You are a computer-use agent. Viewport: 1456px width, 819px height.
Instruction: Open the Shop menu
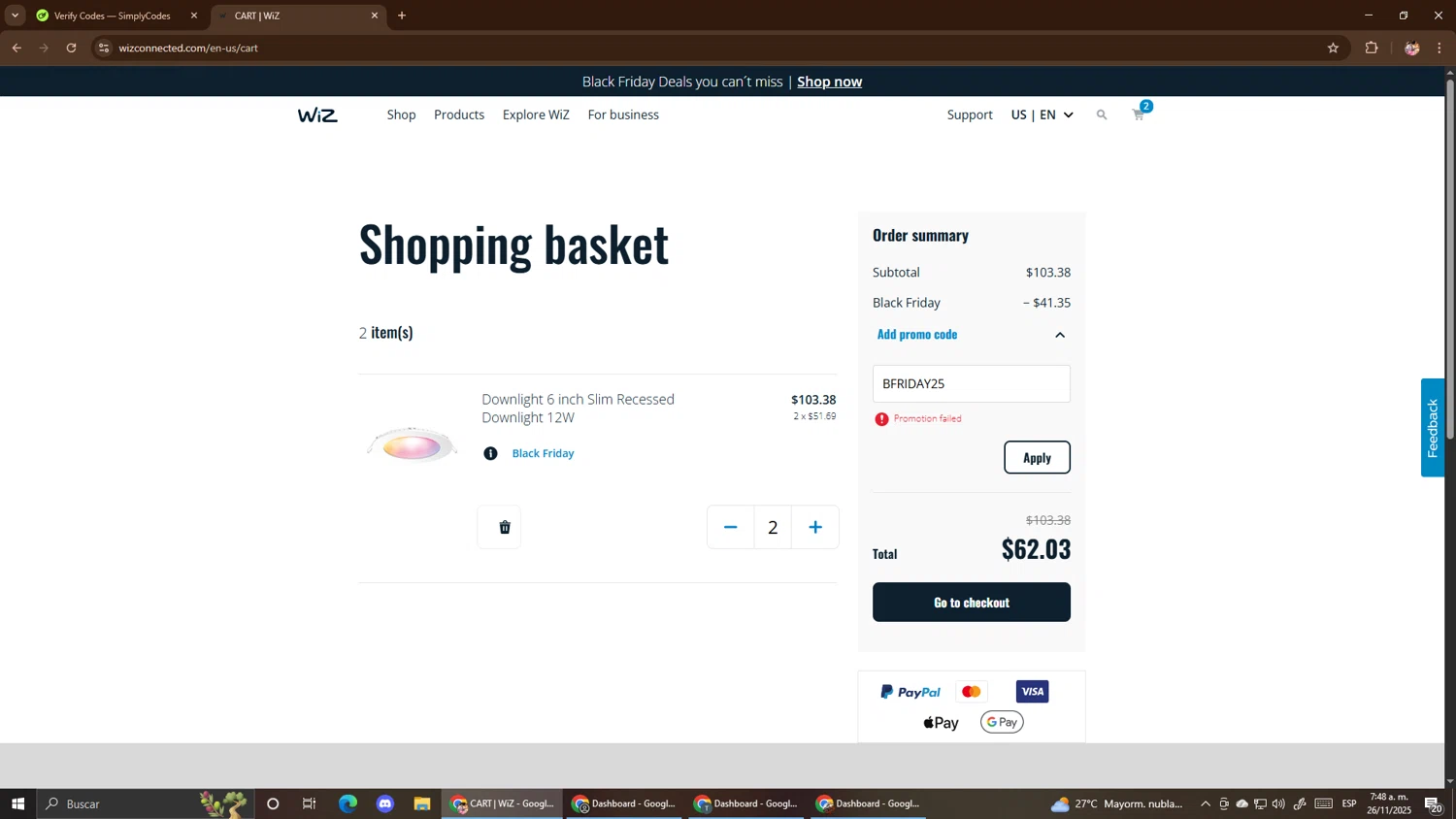[x=401, y=115]
